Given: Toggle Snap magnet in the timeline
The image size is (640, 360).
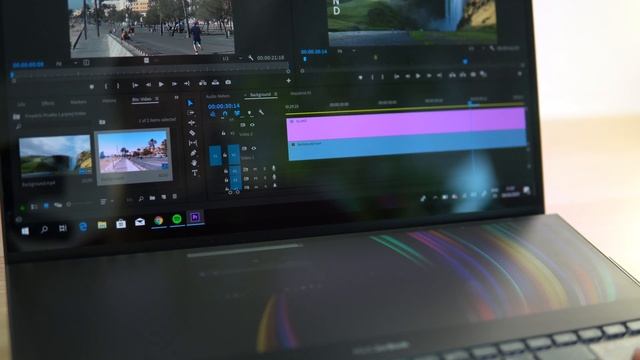Looking at the screenshot, I should 225,114.
